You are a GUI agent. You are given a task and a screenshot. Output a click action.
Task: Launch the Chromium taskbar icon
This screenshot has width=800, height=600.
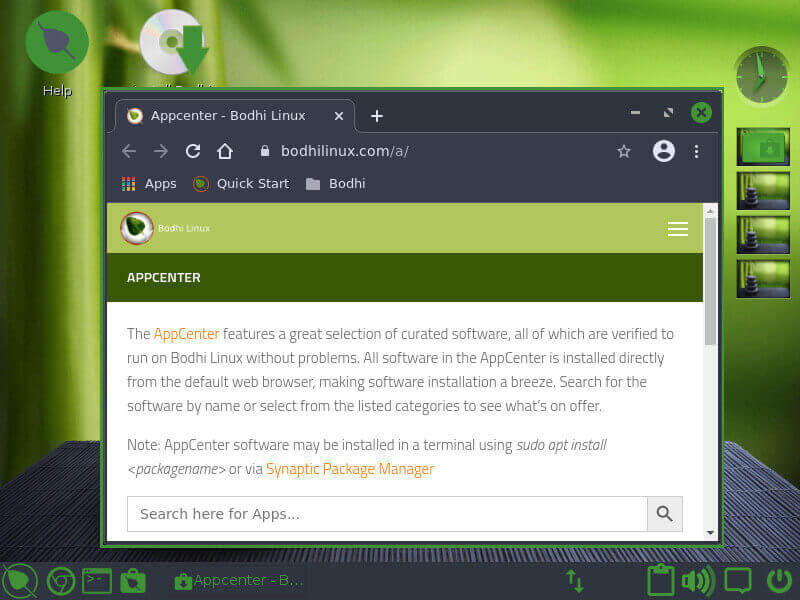pos(61,581)
